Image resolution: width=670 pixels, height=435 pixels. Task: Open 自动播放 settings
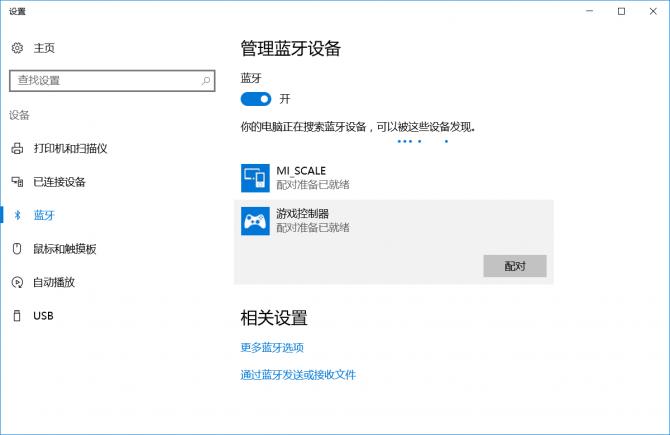(54, 282)
